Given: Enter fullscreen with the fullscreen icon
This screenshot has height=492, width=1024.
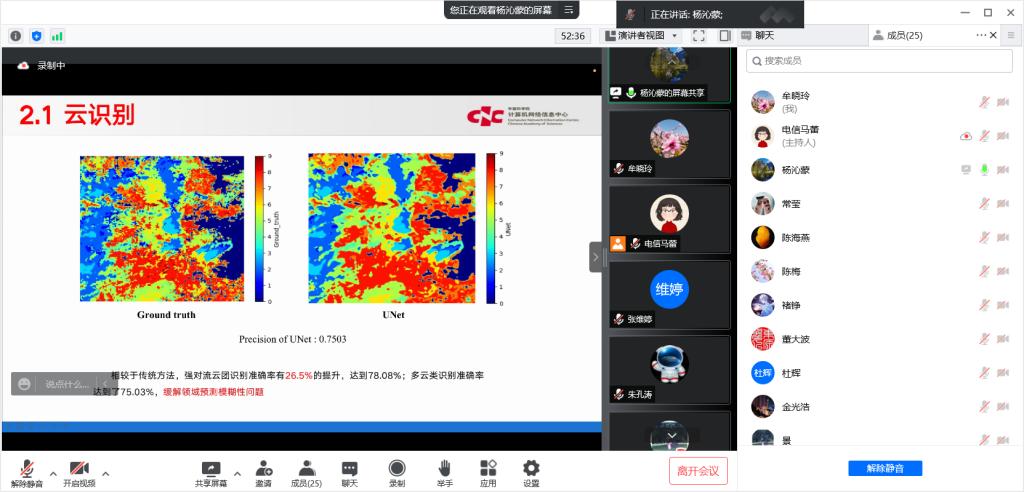Looking at the screenshot, I should pos(699,36).
